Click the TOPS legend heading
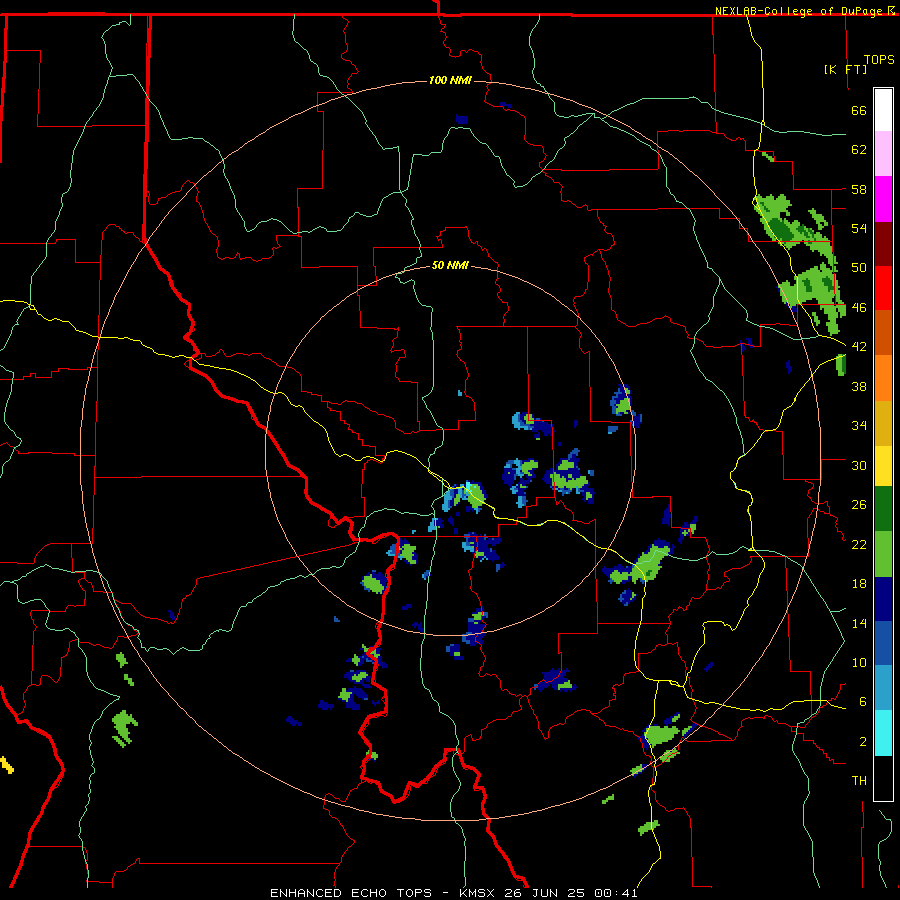 point(879,59)
